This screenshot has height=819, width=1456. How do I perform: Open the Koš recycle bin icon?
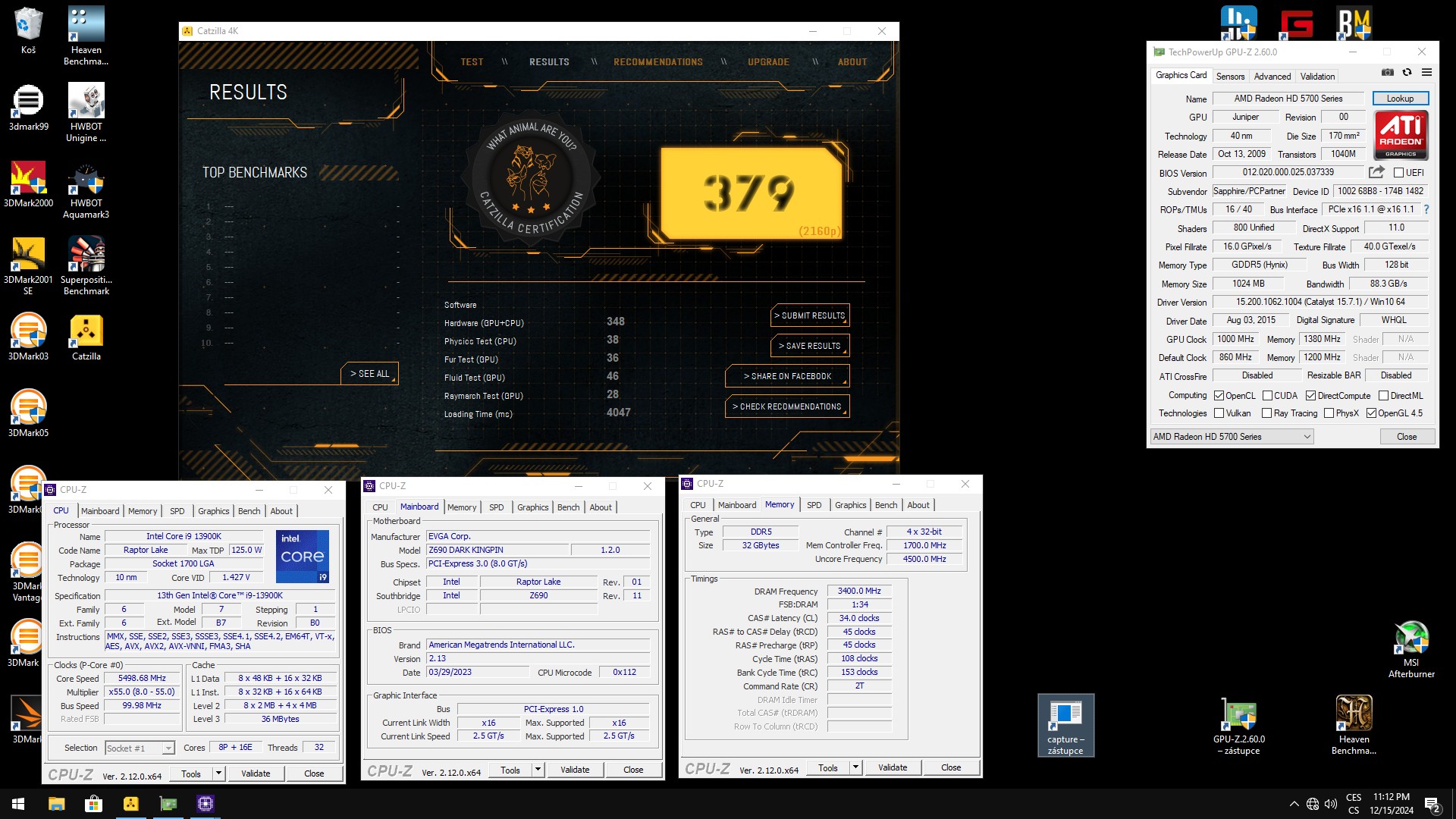[28, 30]
